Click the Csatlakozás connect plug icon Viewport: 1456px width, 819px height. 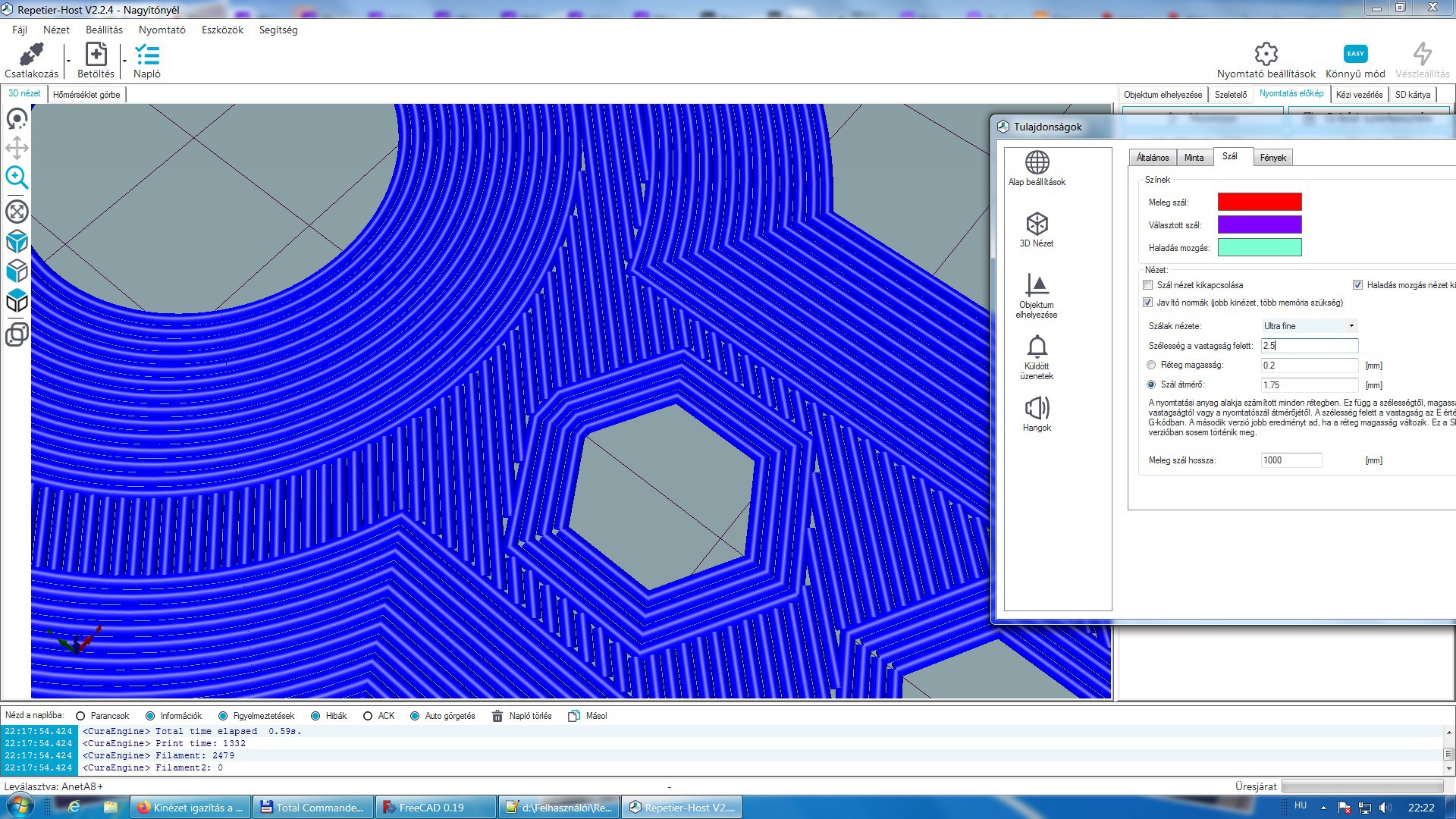(31, 55)
